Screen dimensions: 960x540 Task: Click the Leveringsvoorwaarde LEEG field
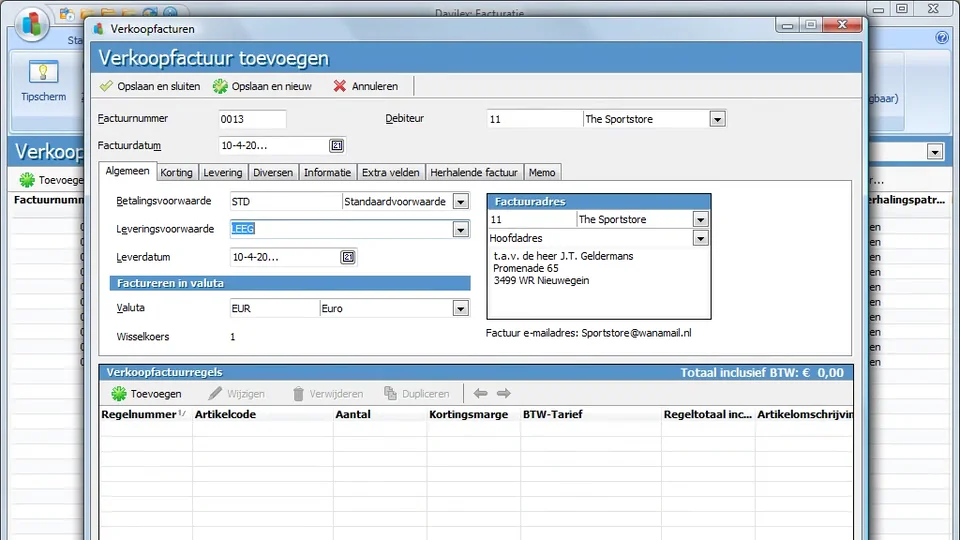(x=342, y=229)
